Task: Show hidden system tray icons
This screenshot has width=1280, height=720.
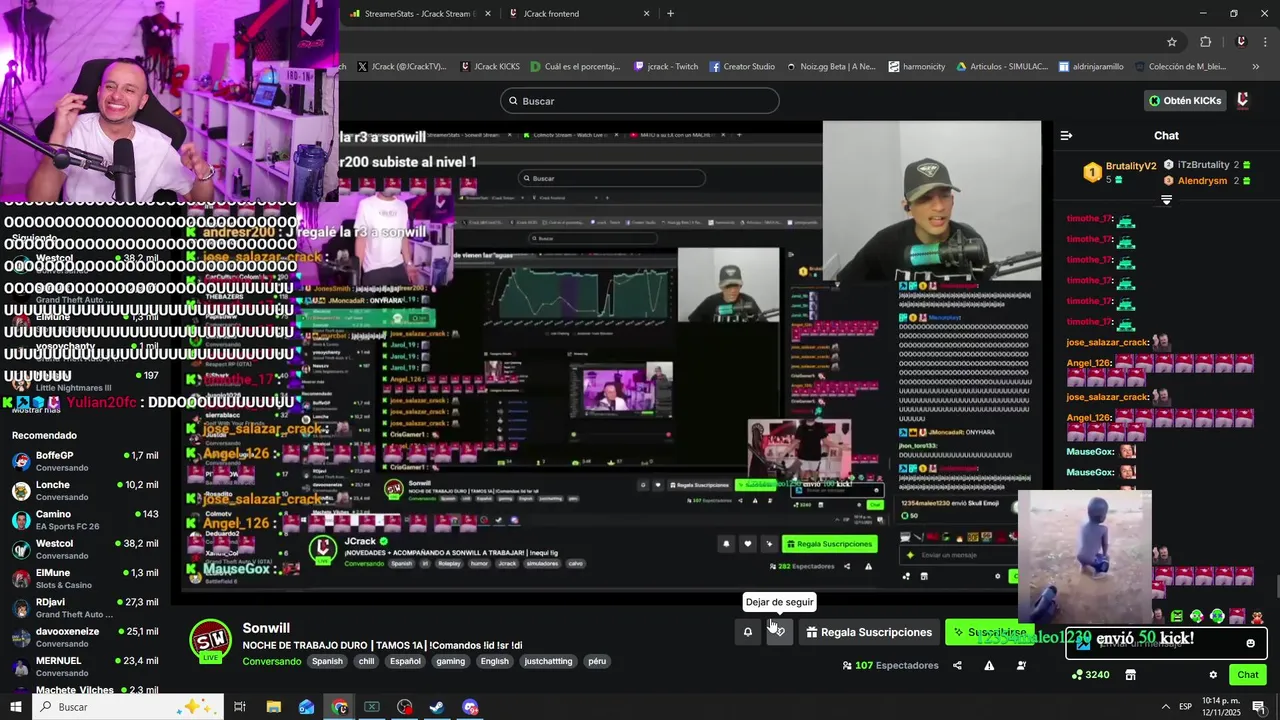Action: pos(1165,706)
